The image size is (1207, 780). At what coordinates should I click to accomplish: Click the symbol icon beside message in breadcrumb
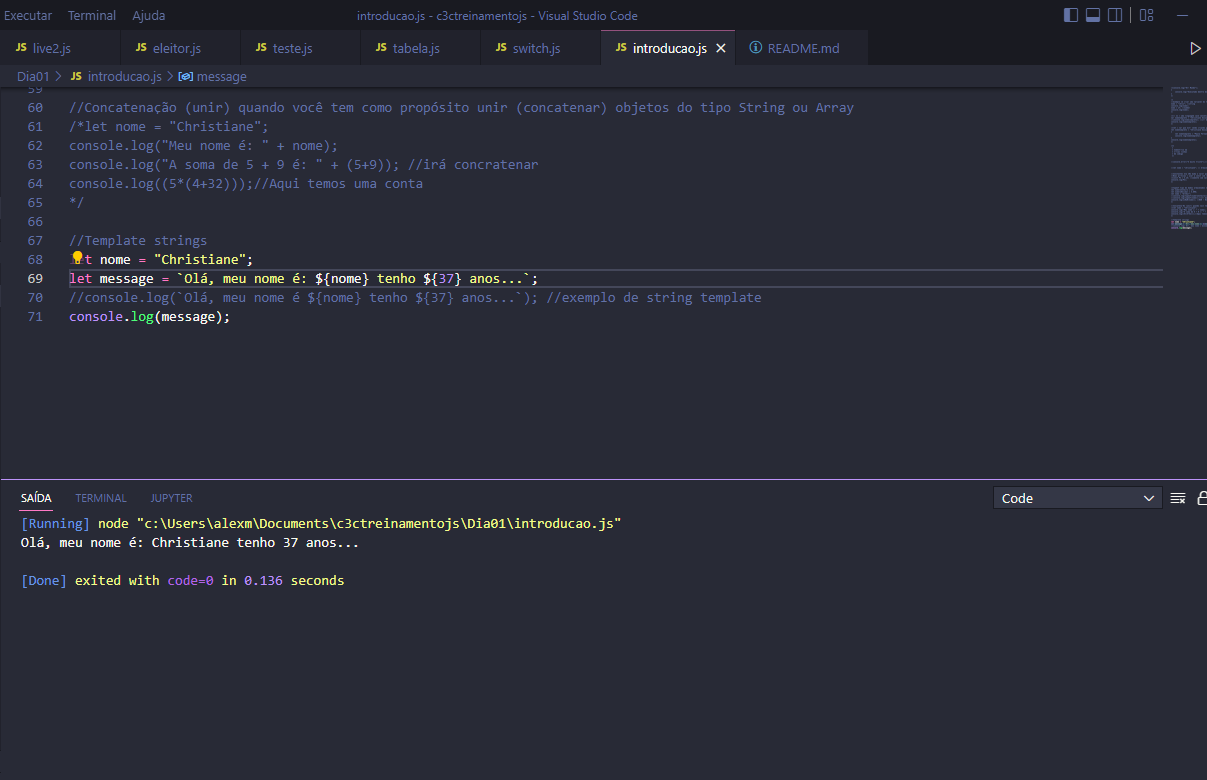185,76
